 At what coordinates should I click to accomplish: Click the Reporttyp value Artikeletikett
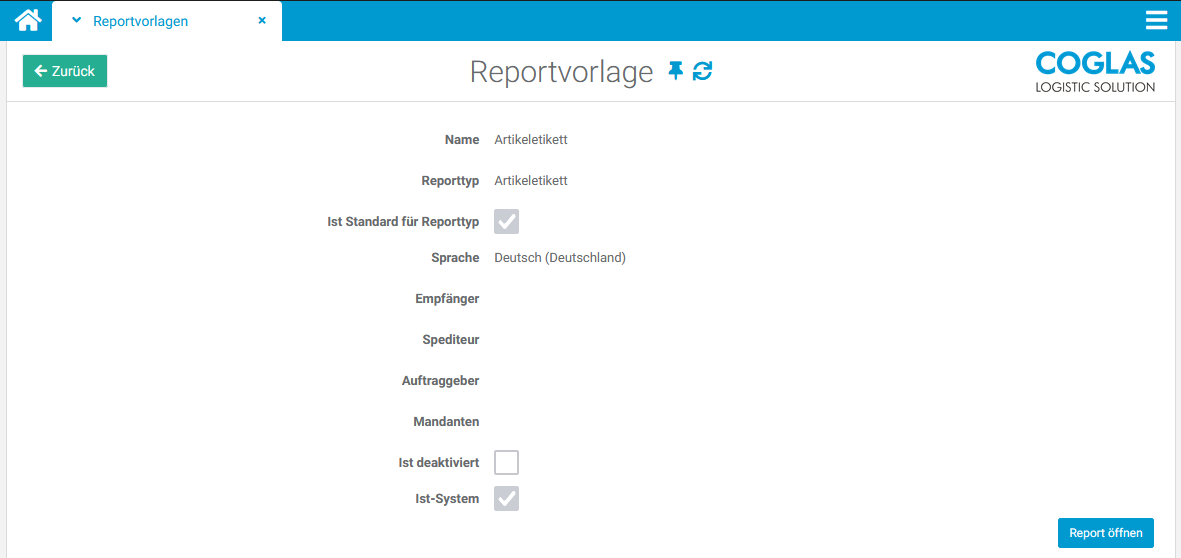tap(530, 181)
